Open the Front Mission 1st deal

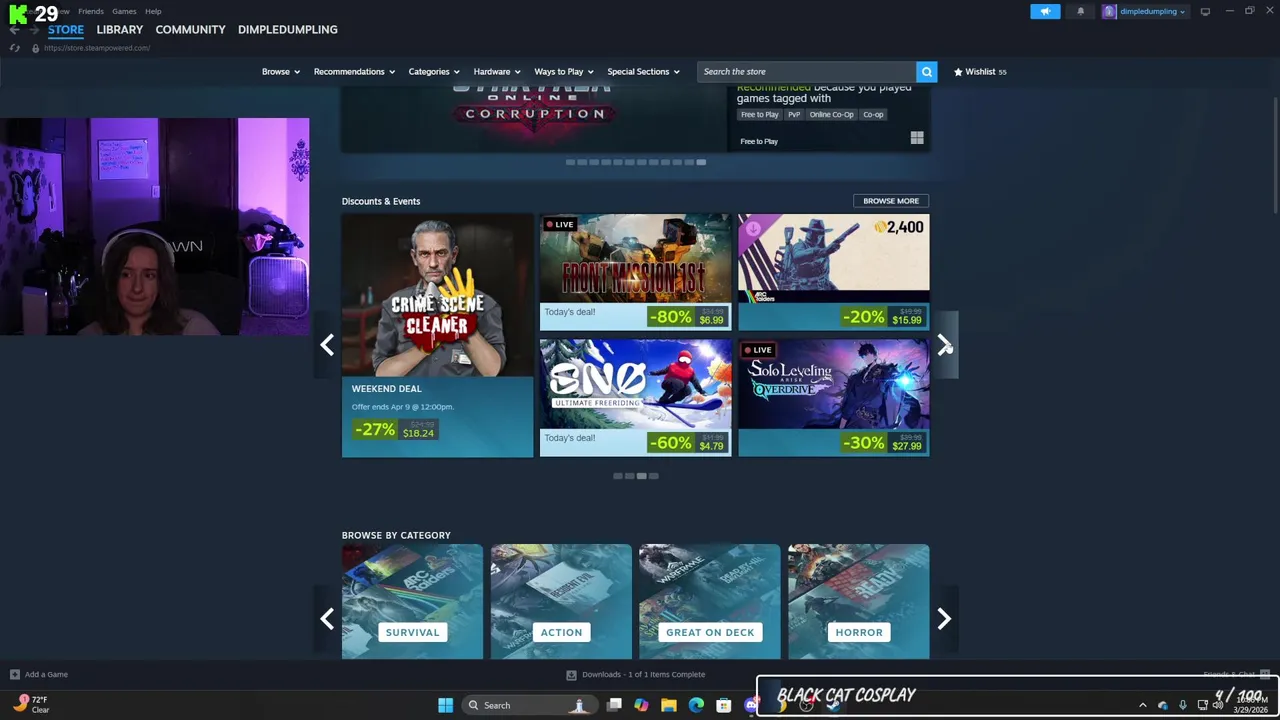pos(635,272)
